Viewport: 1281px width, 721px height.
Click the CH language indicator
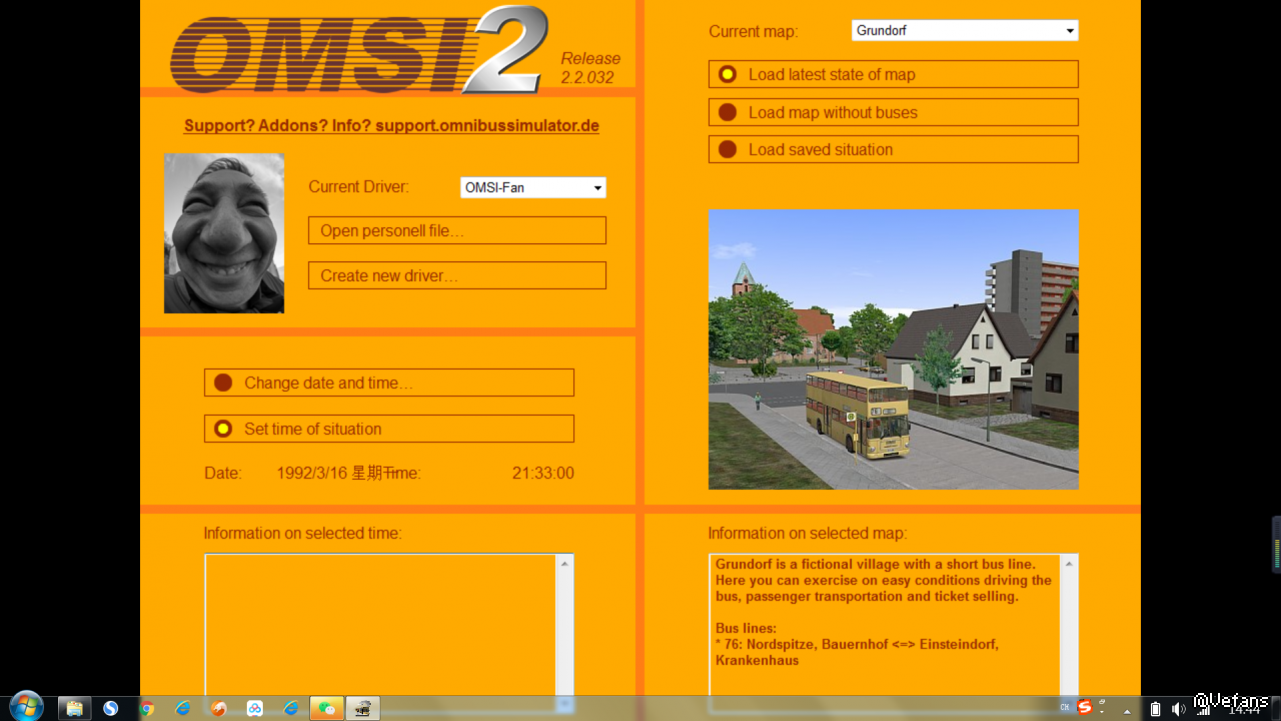(x=1065, y=708)
